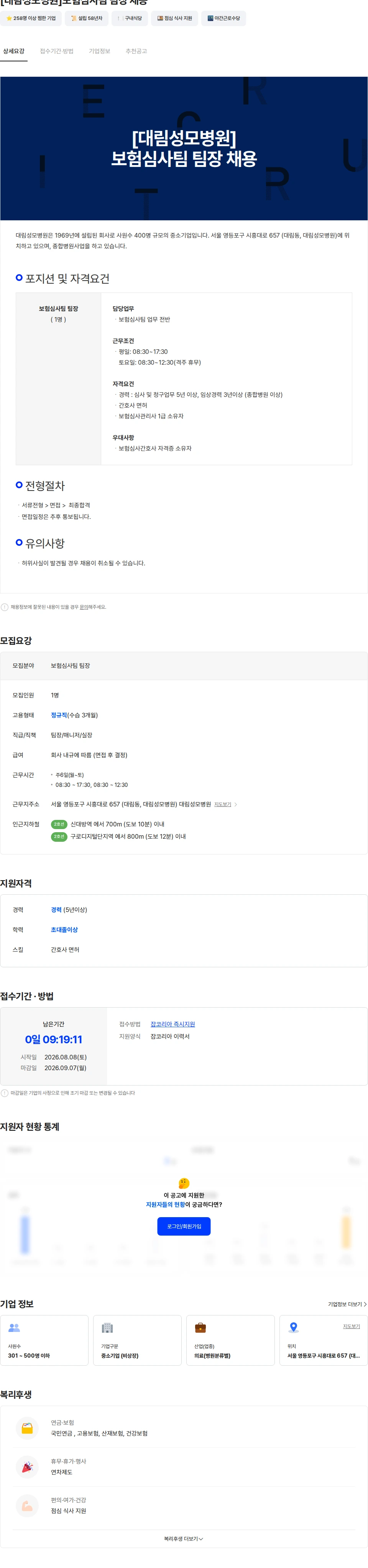Screen dimensions: 368x1568
Task: Click the remaining time 0일 09:19:11
Action: (x=54, y=1040)
